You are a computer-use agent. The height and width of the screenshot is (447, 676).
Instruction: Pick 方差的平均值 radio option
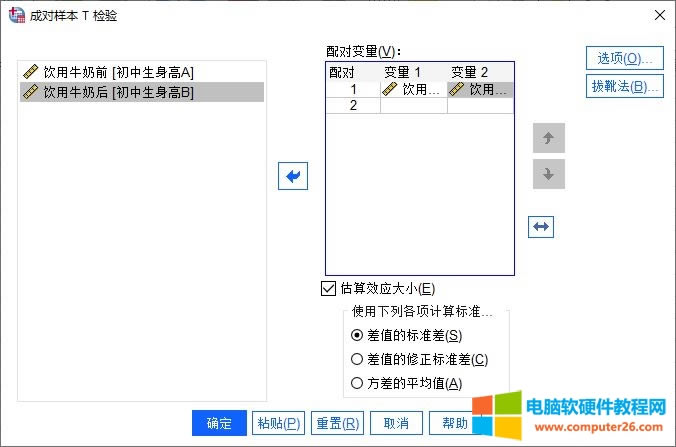(x=357, y=383)
